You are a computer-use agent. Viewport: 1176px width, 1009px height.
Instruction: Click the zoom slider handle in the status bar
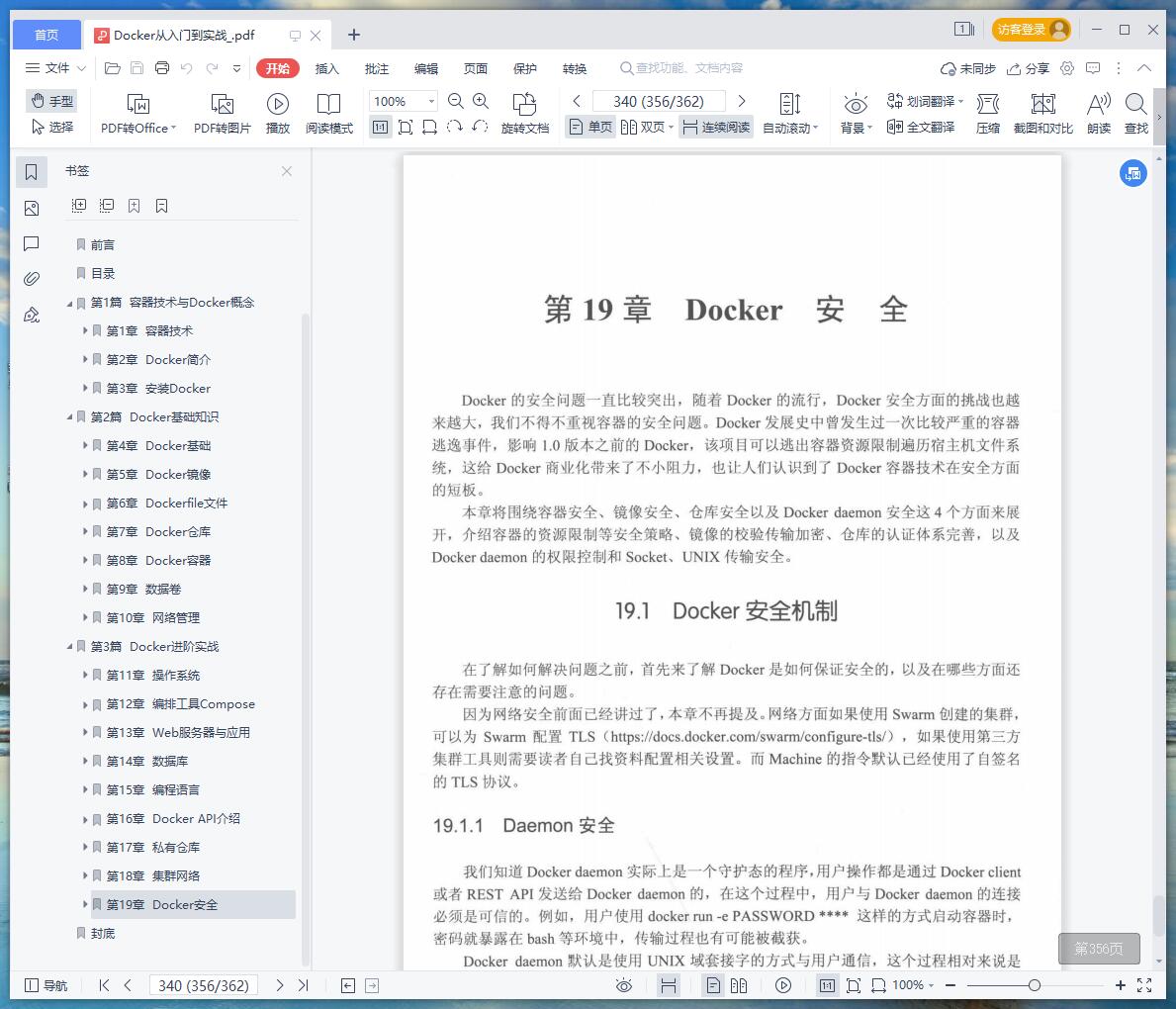click(x=1035, y=985)
